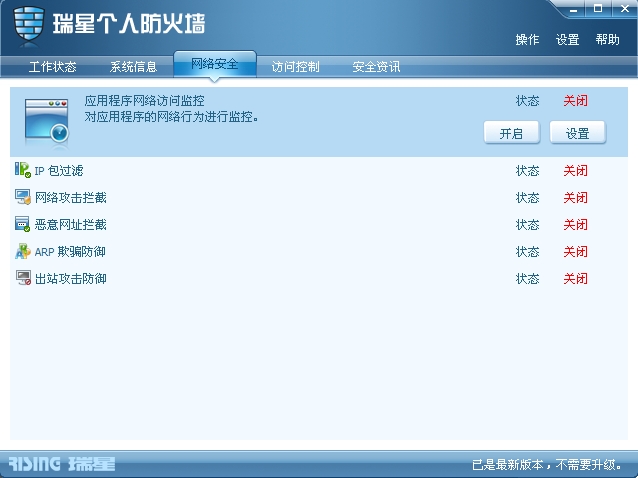Click 关闭 status of 网络攻击拦截
The image size is (638, 478).
click(576, 198)
